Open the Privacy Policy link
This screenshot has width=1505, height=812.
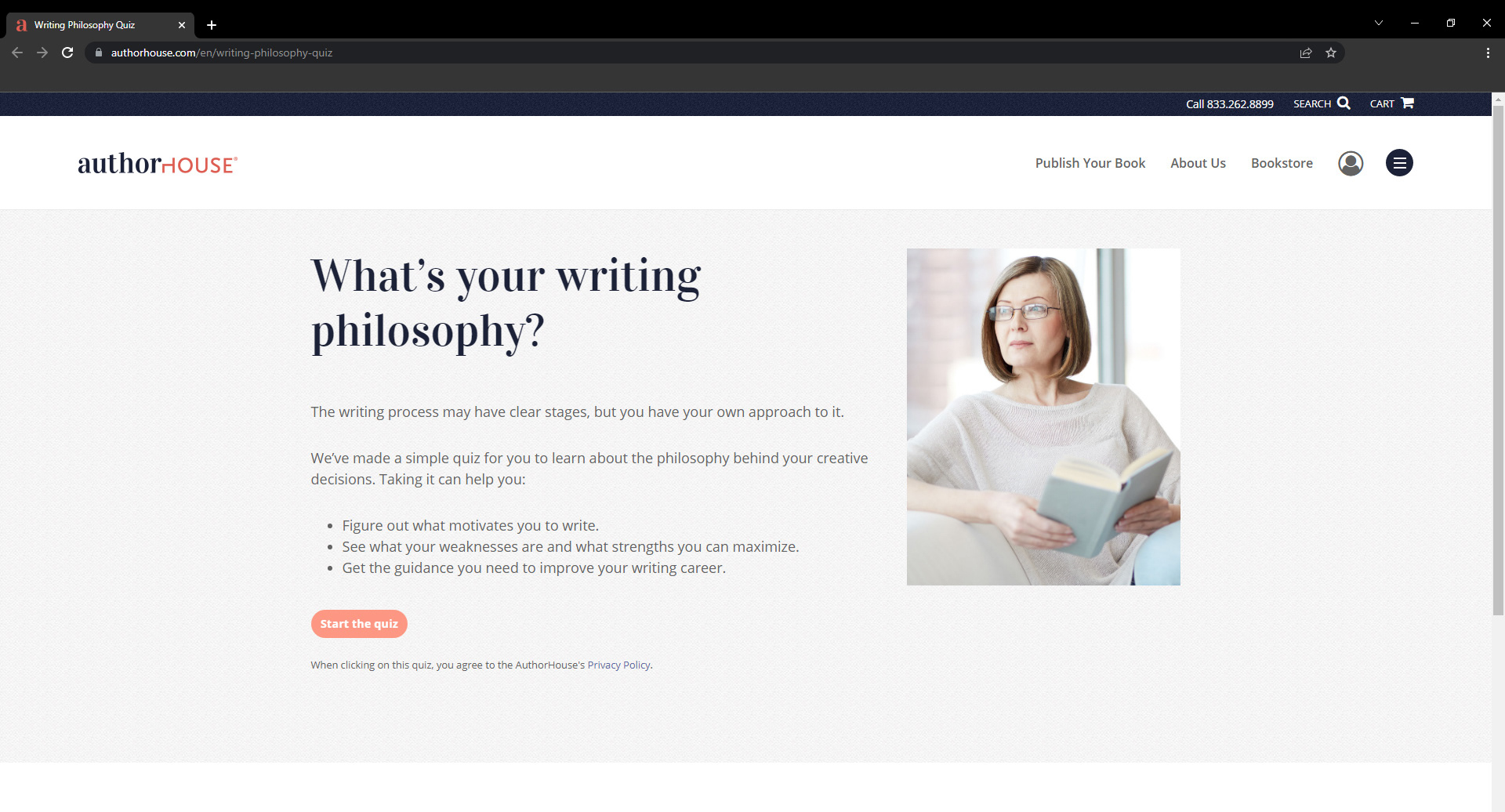pyautogui.click(x=618, y=665)
